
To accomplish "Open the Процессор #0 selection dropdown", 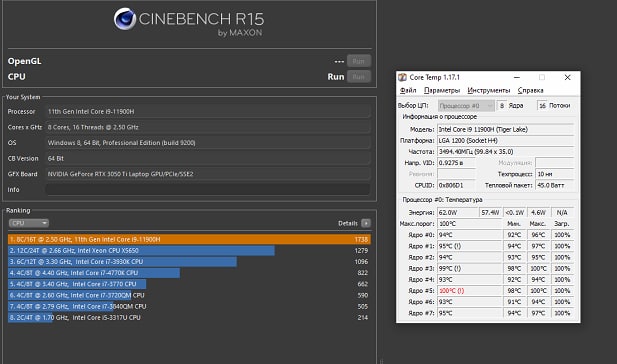I will tap(466, 105).
